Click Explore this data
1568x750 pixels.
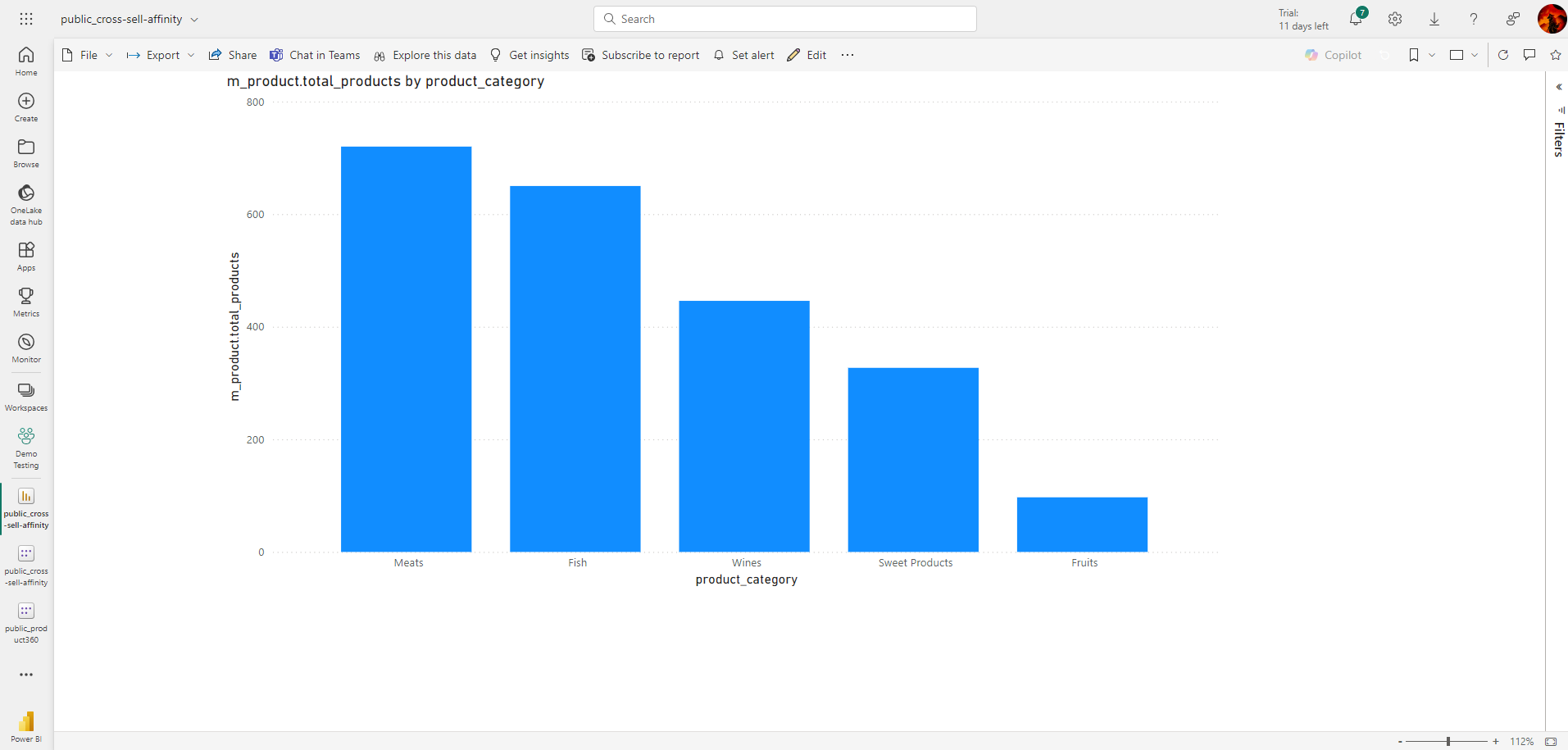pyautogui.click(x=425, y=55)
